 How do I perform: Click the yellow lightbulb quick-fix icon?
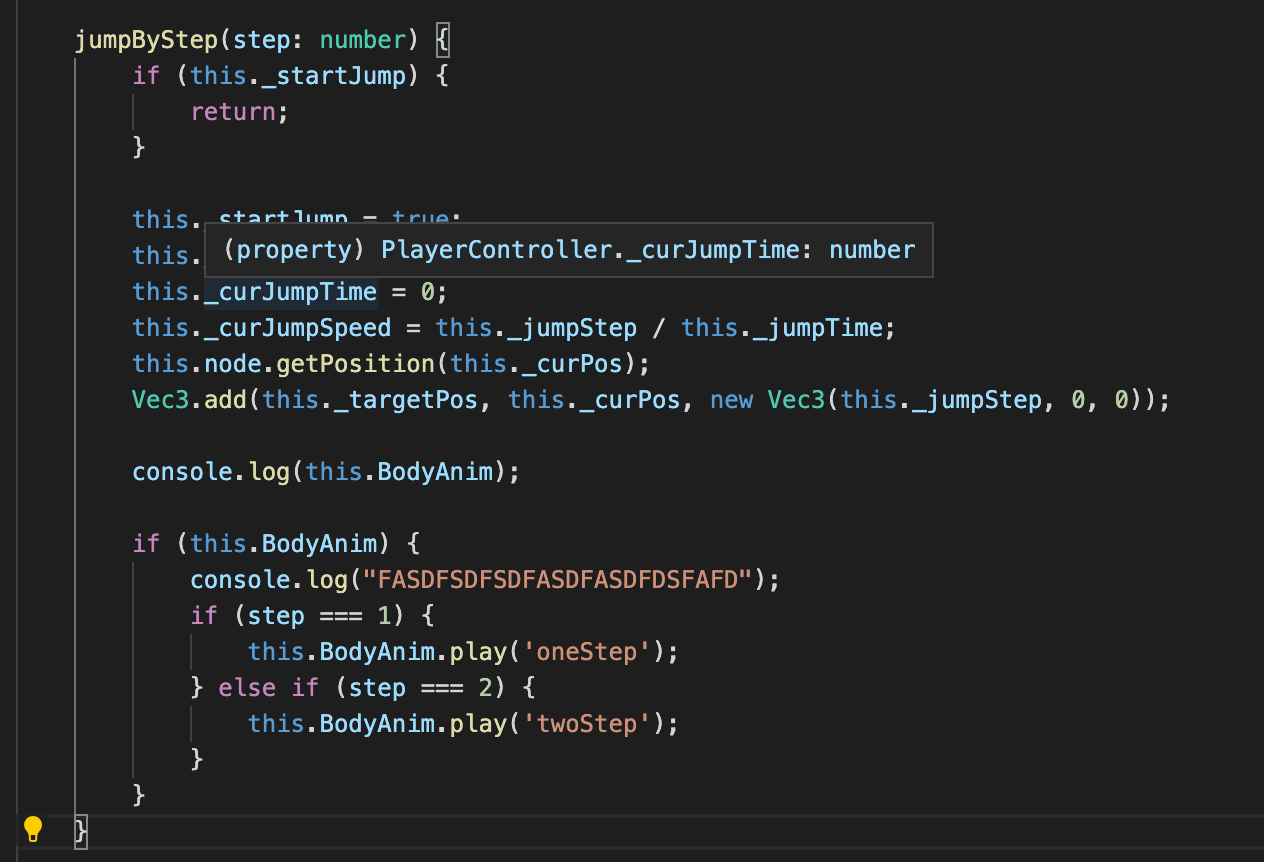click(x=33, y=829)
